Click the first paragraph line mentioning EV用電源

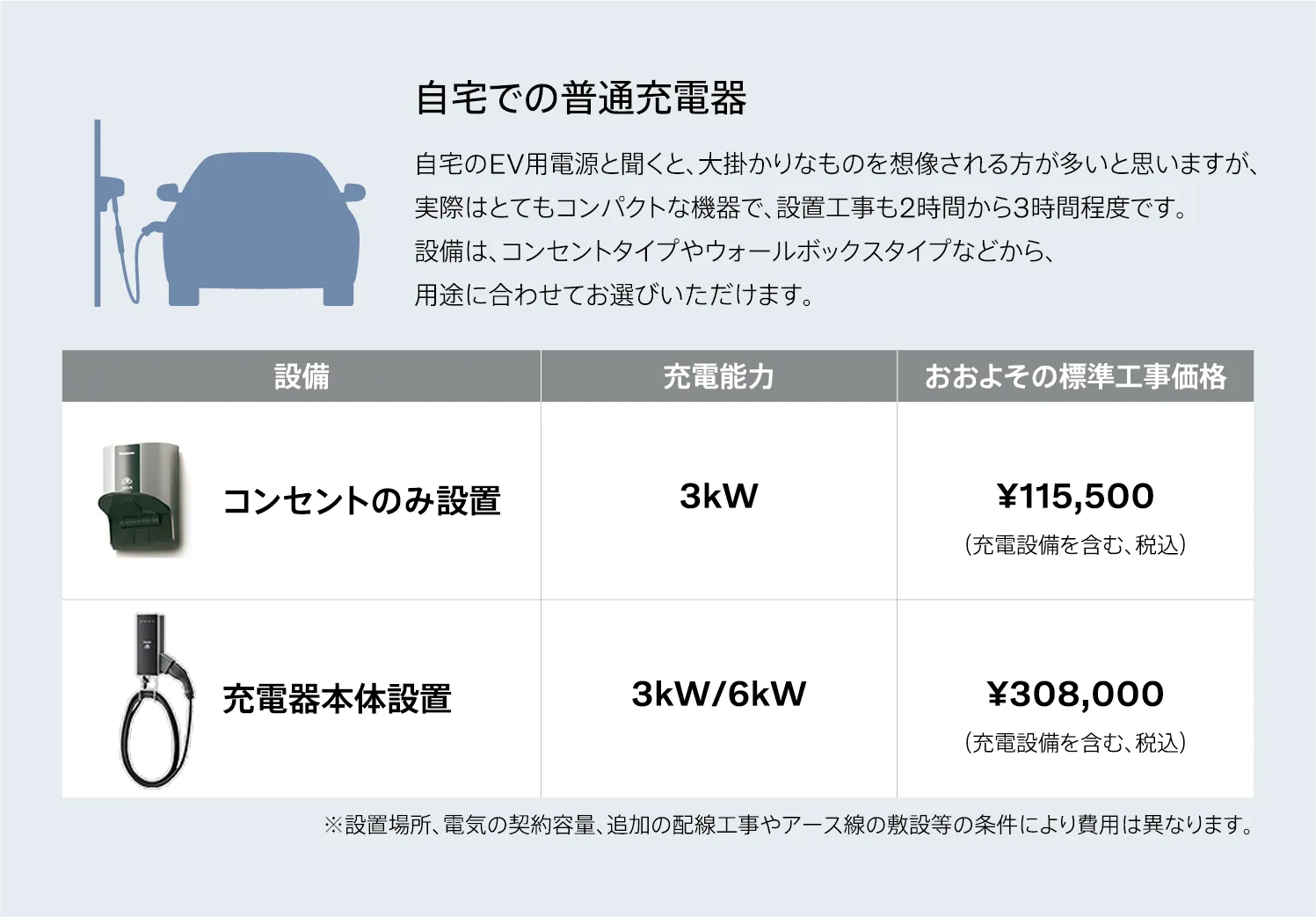(x=835, y=164)
